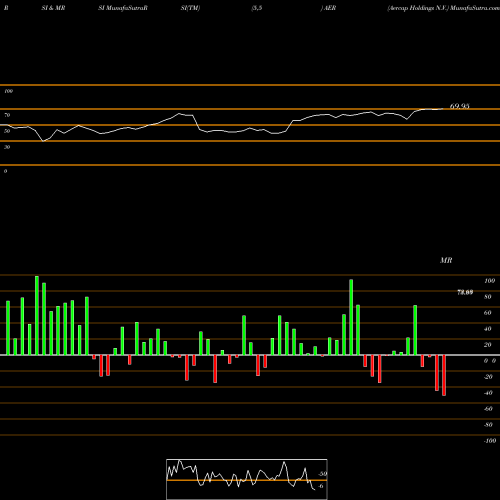This screenshot has width=500, height=500.
Task: Click the 30 level label on RSI axis
Action: (7, 147)
